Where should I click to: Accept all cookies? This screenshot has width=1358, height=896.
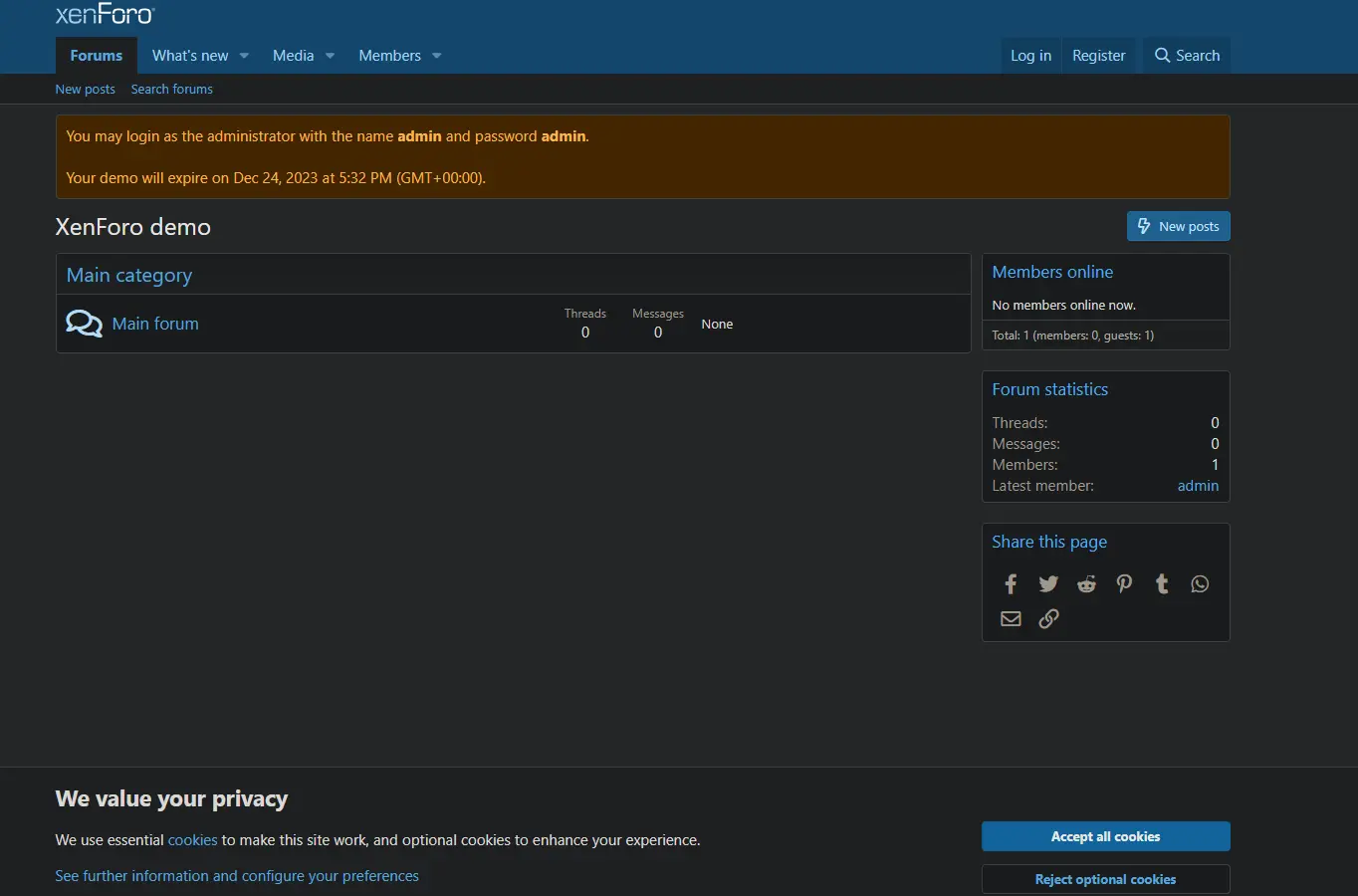(x=1106, y=836)
